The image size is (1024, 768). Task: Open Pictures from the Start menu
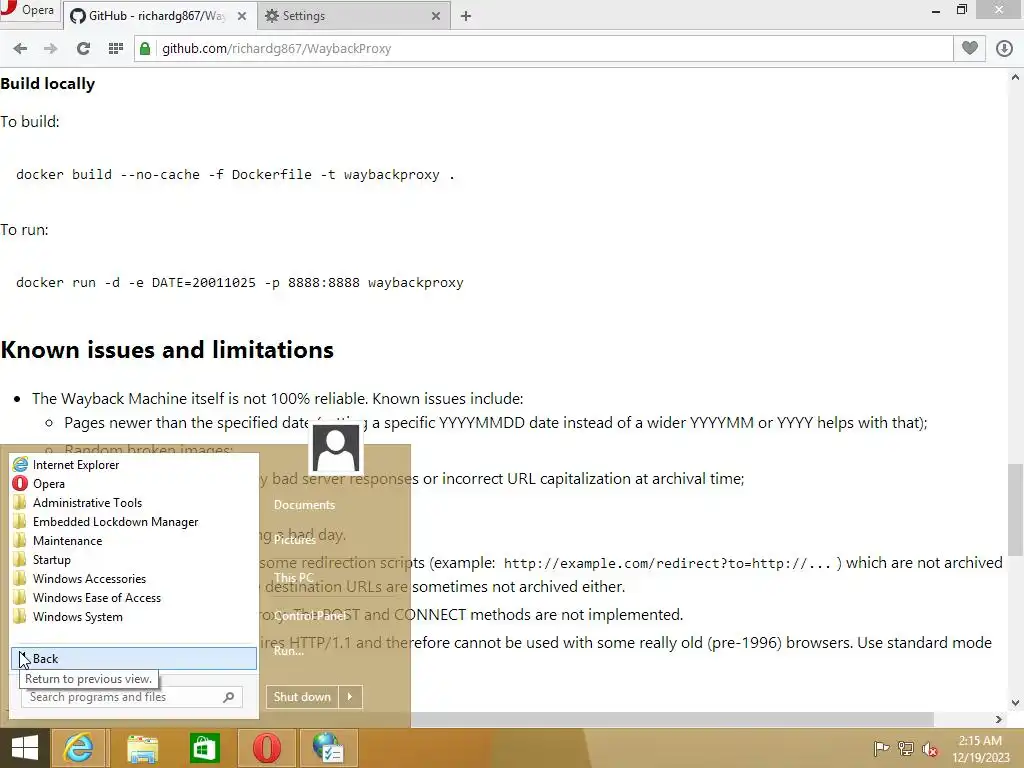point(295,540)
